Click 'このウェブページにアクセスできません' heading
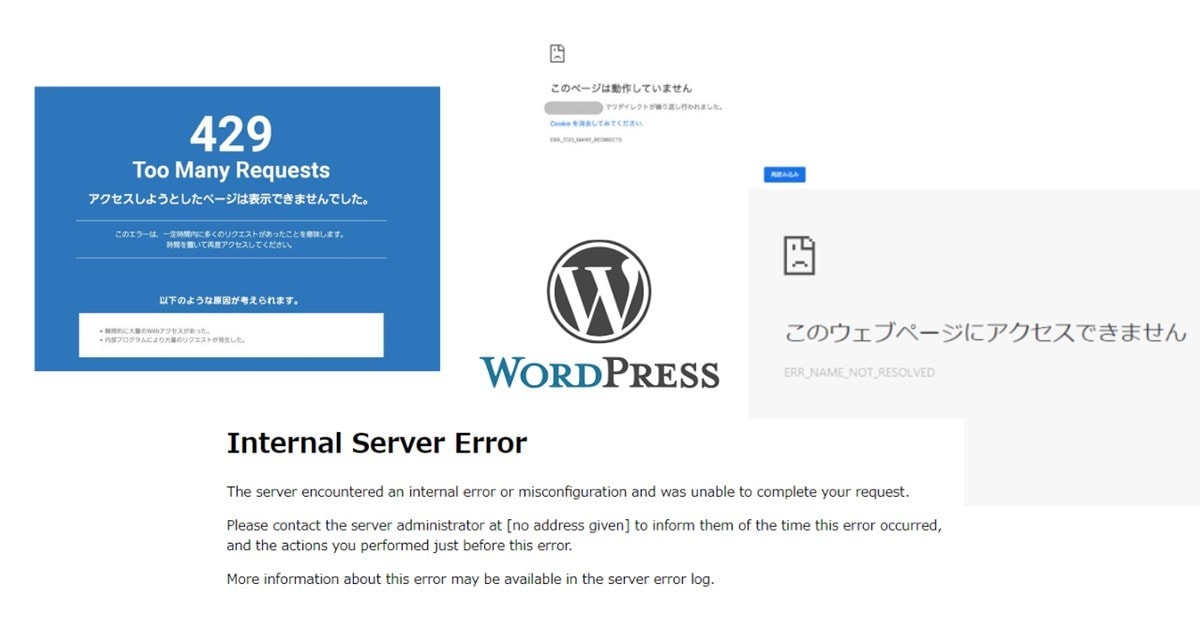The image size is (1200, 628). tap(985, 332)
